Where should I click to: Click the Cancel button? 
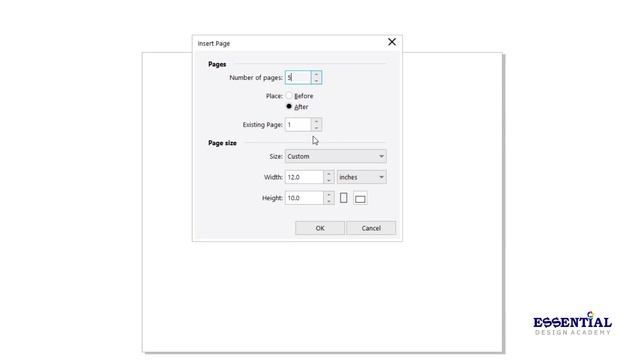coord(371,228)
